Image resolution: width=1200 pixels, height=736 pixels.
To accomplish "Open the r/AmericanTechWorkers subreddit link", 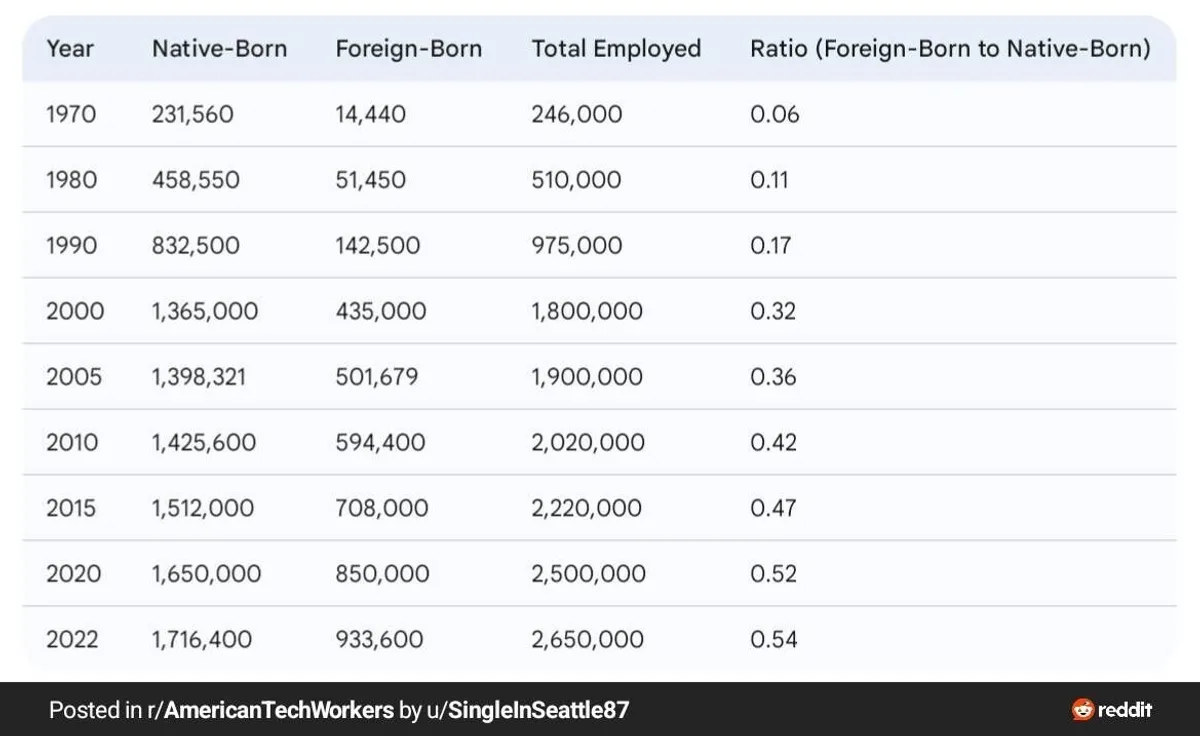I will tap(269, 710).
